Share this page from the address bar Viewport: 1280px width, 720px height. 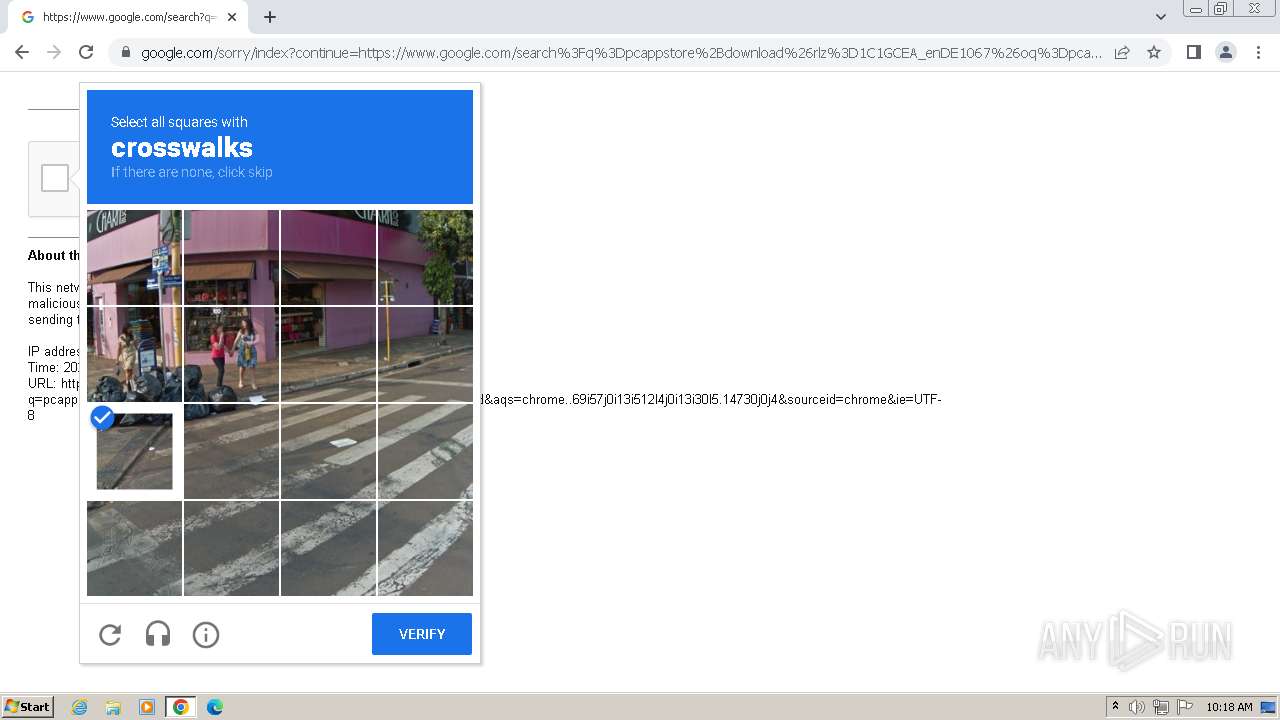[1122, 52]
